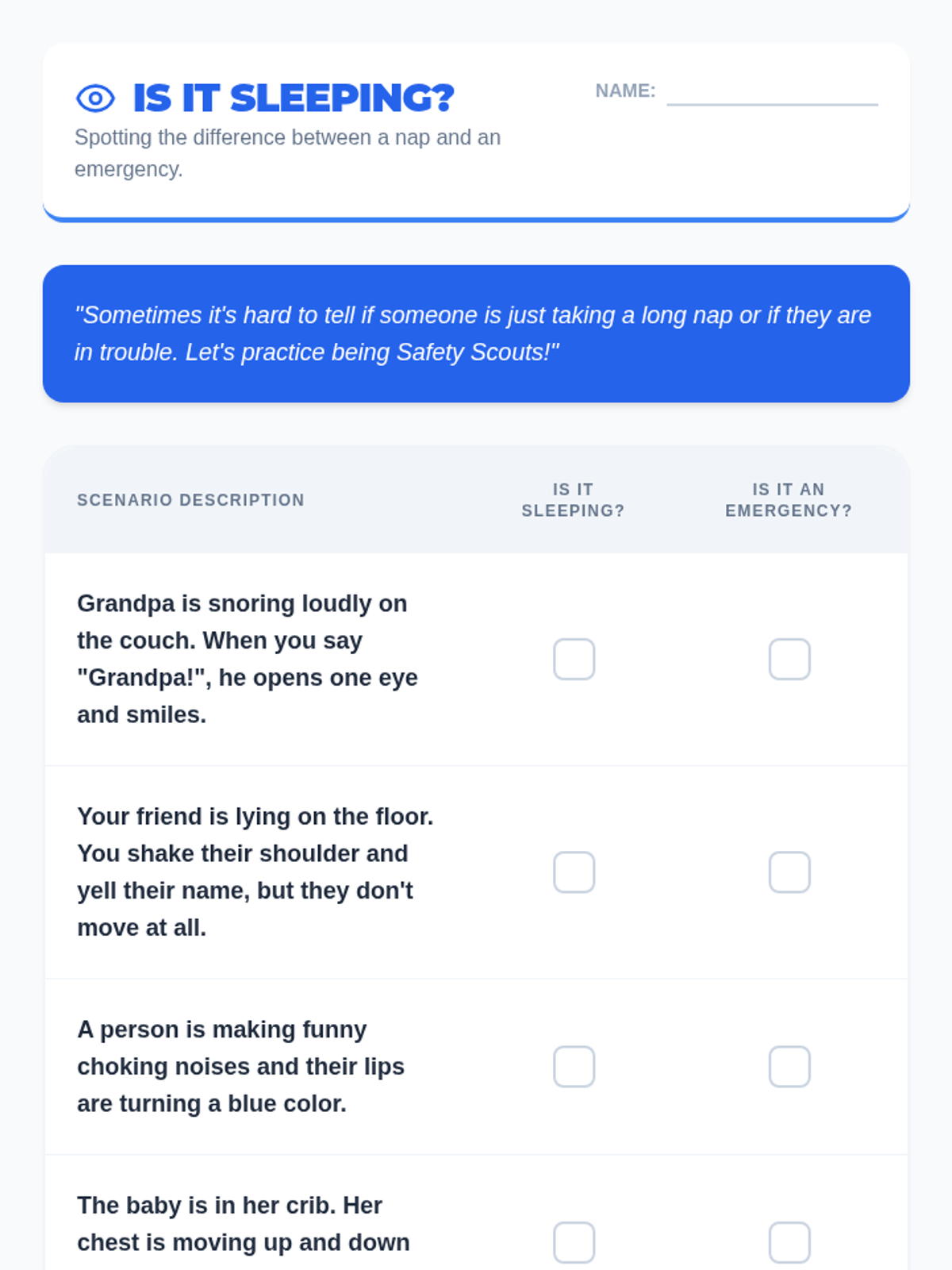Select the 'Is It An Emergency?' column header
Screen dimensions: 952x1270
tap(789, 500)
